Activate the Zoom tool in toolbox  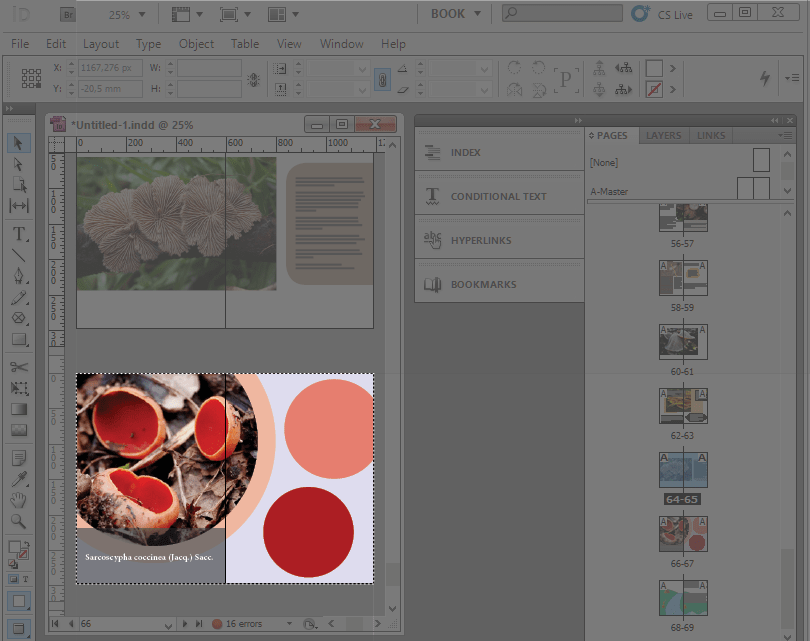click(x=19, y=521)
